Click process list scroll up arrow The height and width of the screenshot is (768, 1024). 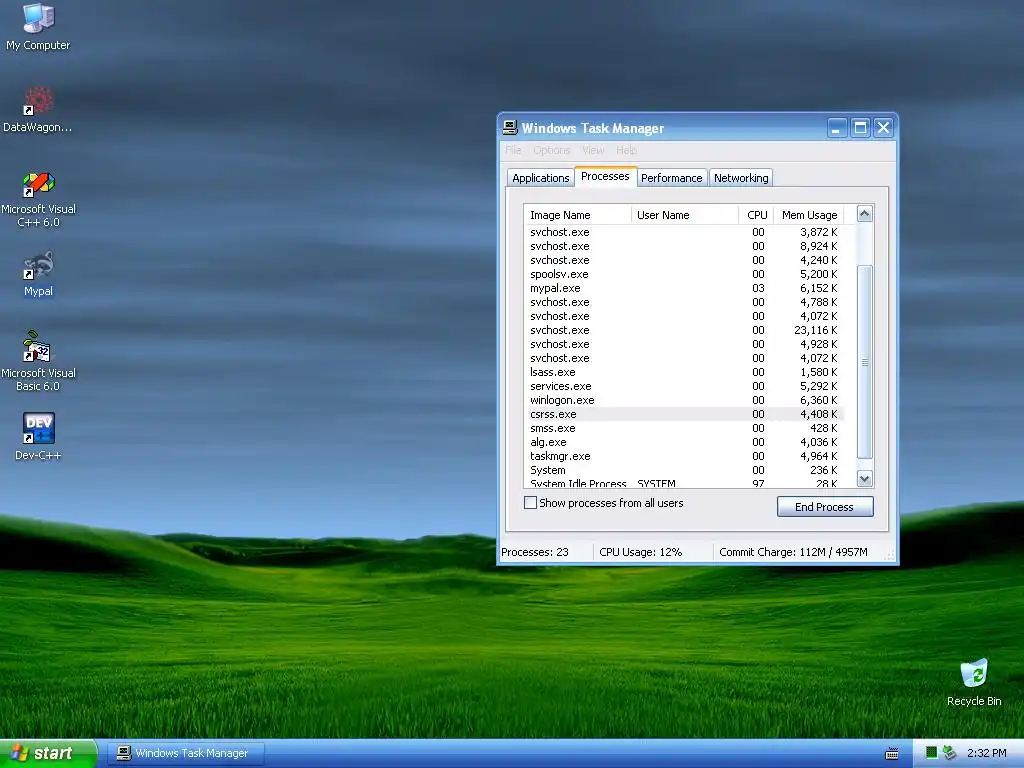point(865,214)
